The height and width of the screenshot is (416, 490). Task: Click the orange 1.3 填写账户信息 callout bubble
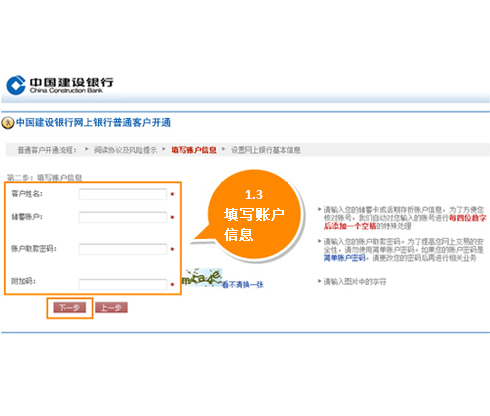click(254, 215)
